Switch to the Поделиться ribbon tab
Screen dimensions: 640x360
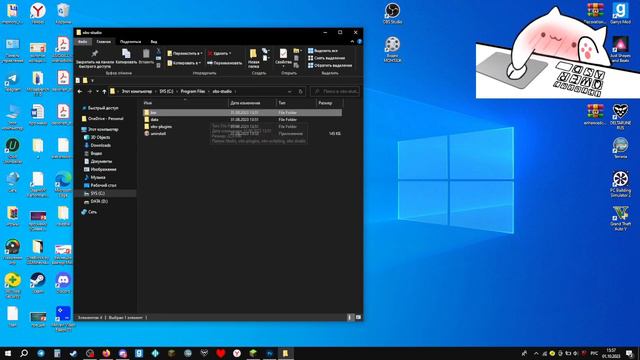click(x=131, y=42)
